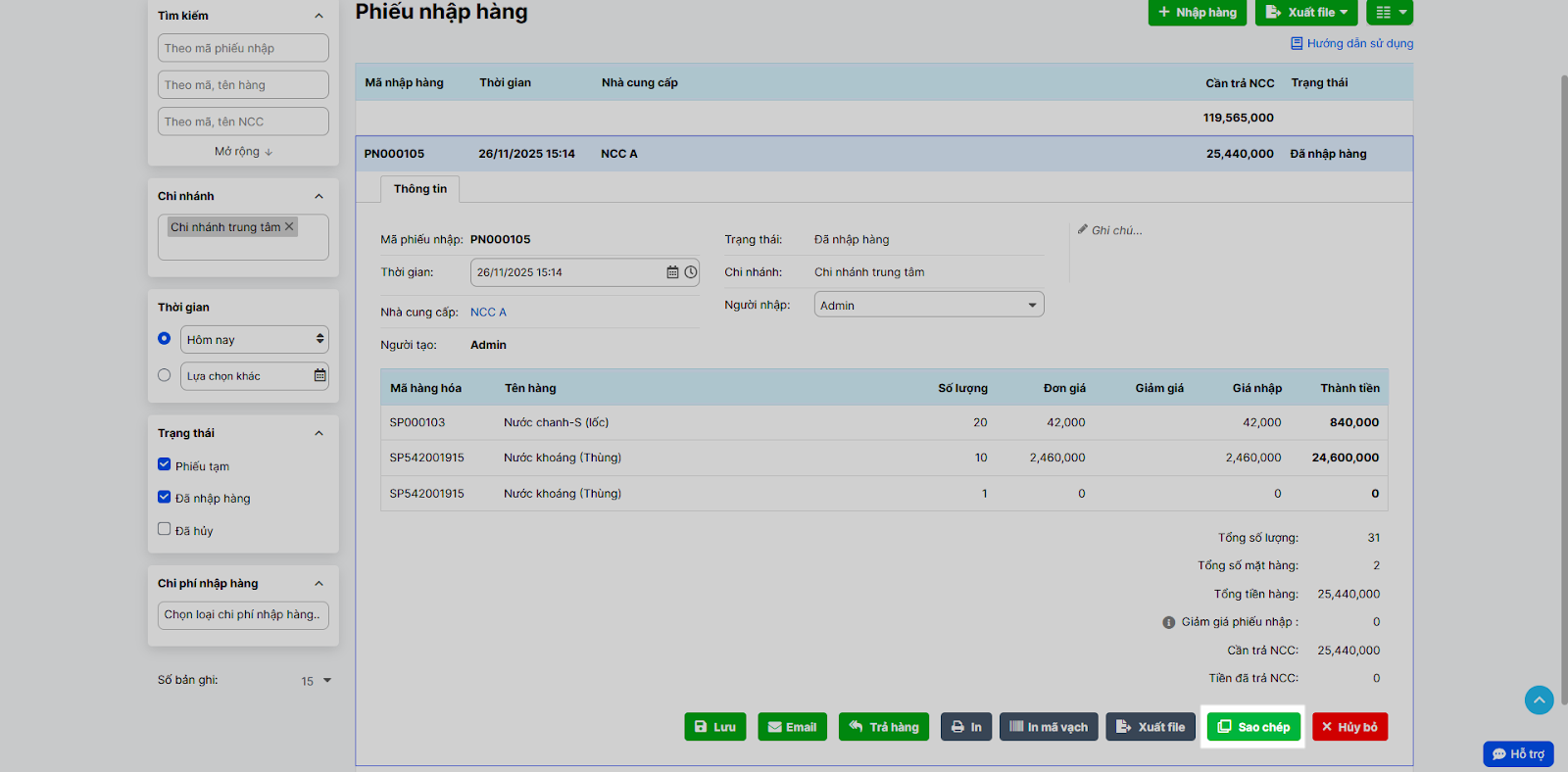
Task: Cancel the receipt with Hủy bỏ button
Action: 1350,727
